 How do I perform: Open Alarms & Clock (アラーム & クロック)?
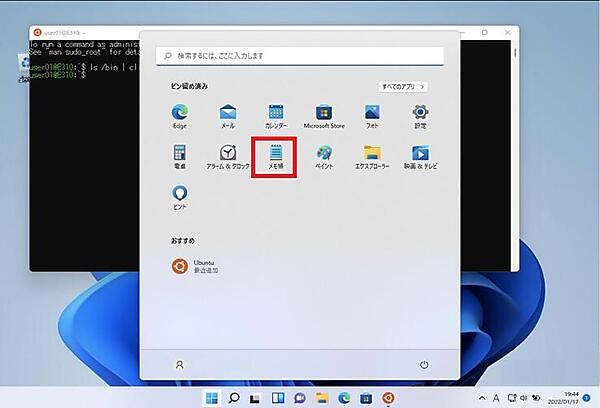tap(228, 157)
